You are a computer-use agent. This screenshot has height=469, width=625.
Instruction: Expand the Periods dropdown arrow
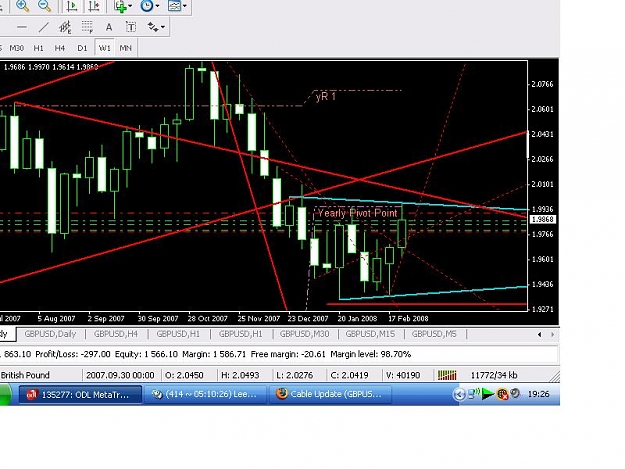coord(157,6)
